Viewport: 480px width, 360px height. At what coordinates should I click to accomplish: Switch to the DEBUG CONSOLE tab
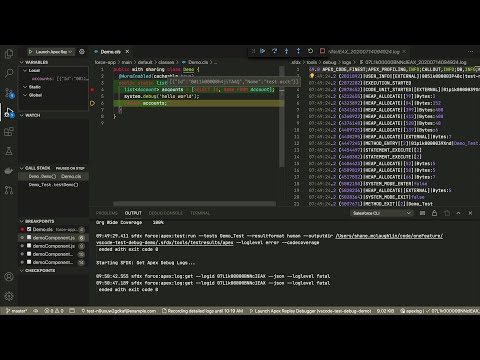pyautogui.click(x=166, y=213)
